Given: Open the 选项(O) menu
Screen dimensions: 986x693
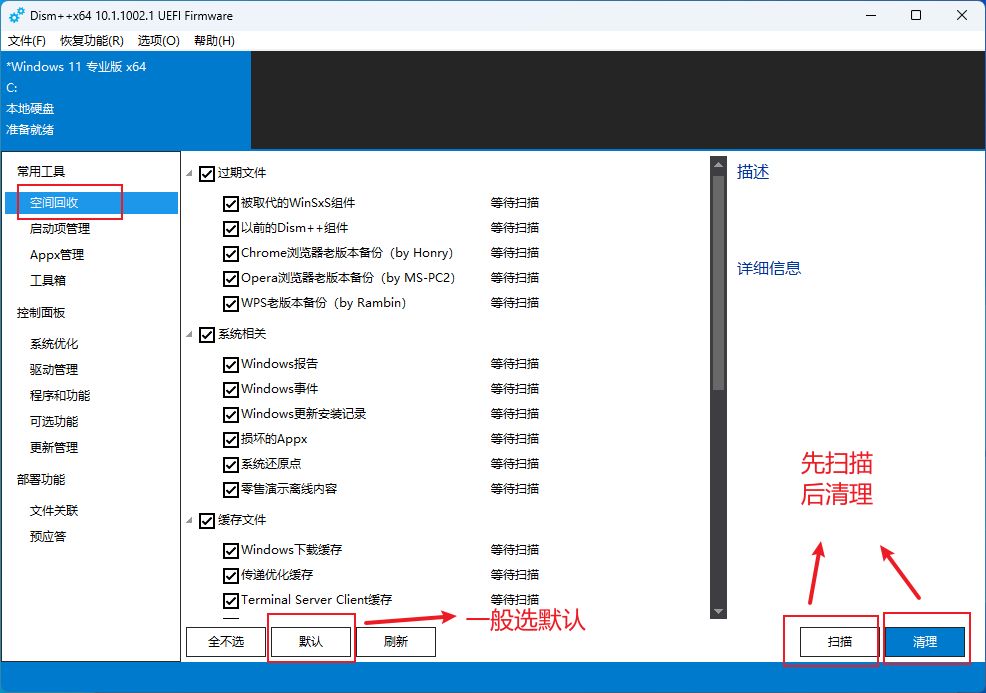Looking at the screenshot, I should coord(159,41).
